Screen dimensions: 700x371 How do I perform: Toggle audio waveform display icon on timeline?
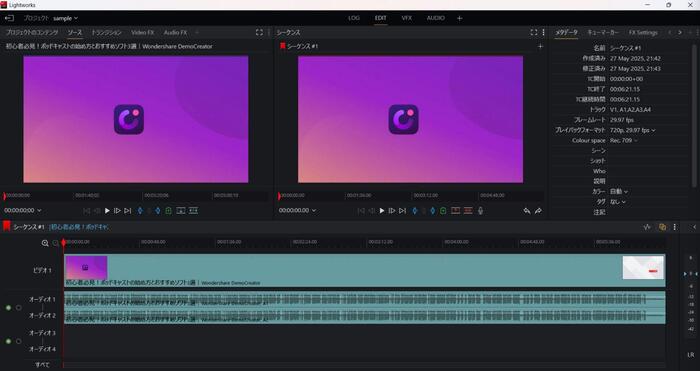(647, 227)
